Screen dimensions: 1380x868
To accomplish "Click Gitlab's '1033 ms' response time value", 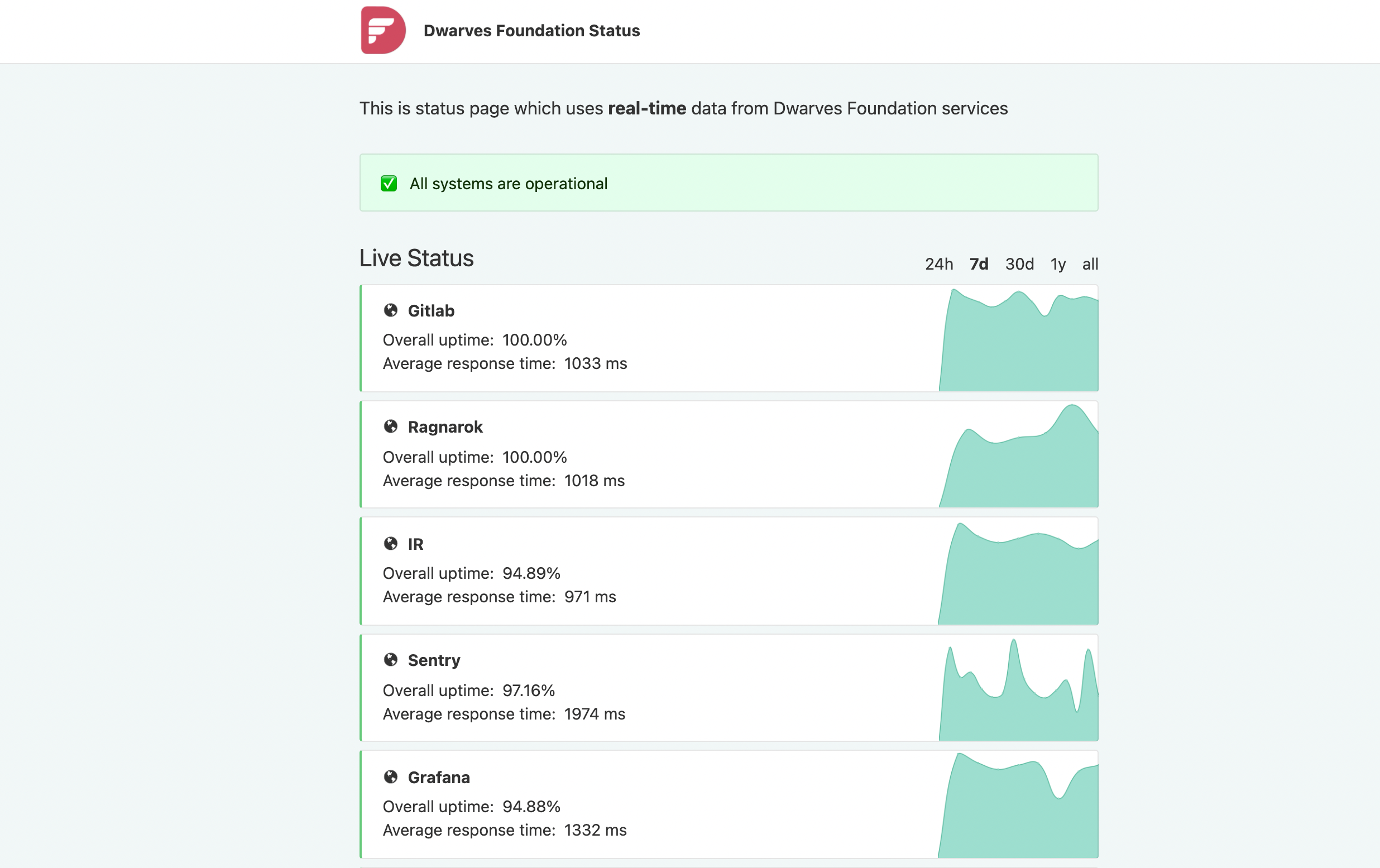I will pyautogui.click(x=596, y=363).
